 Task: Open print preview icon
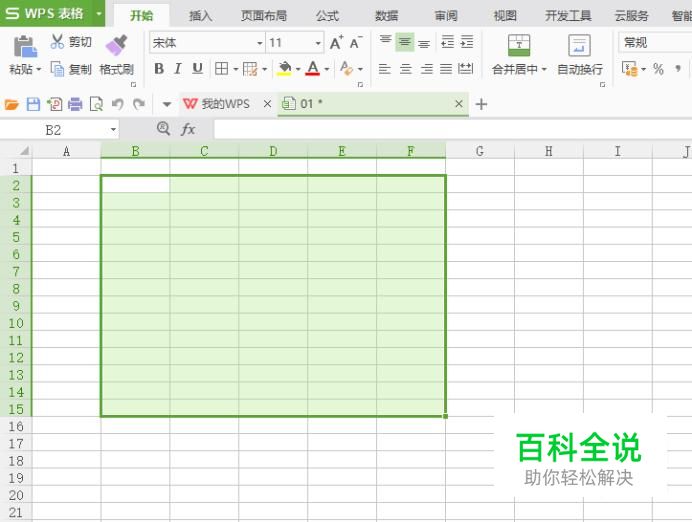click(x=96, y=104)
